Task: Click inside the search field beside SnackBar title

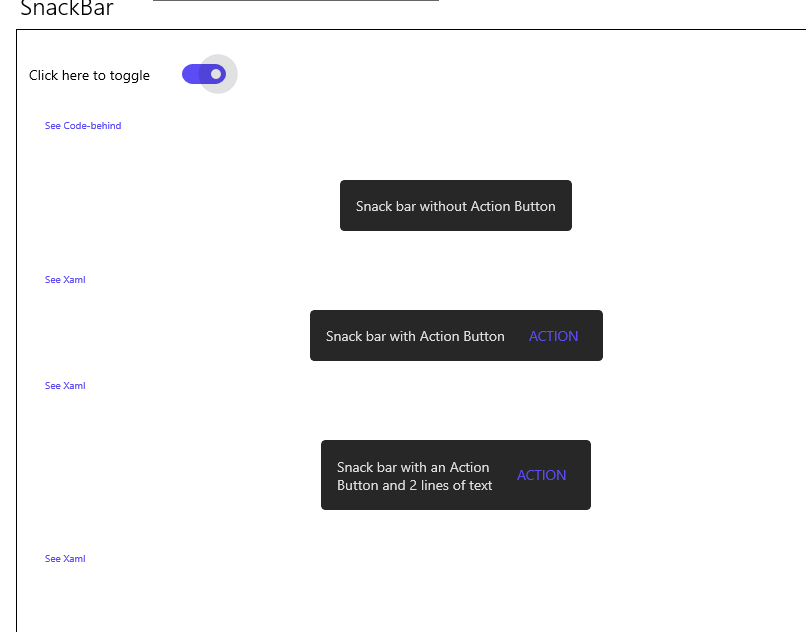Action: click(x=295, y=6)
